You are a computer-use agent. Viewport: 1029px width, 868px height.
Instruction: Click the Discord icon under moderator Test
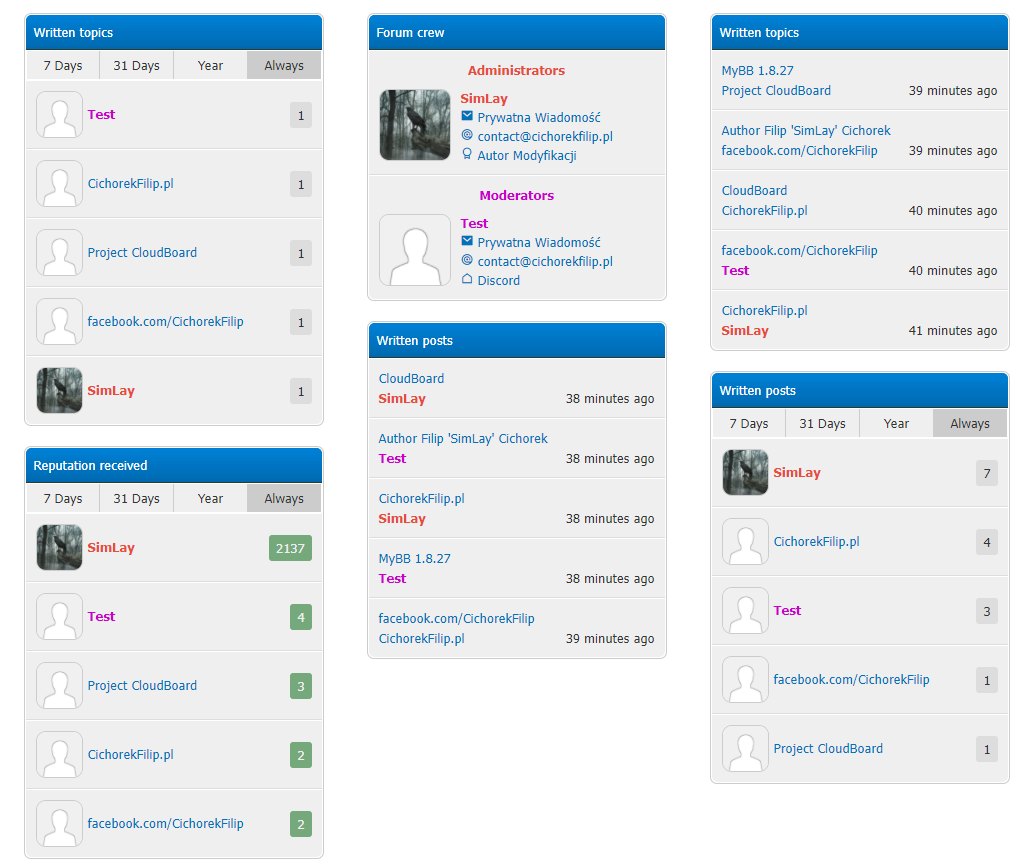pyautogui.click(x=467, y=279)
